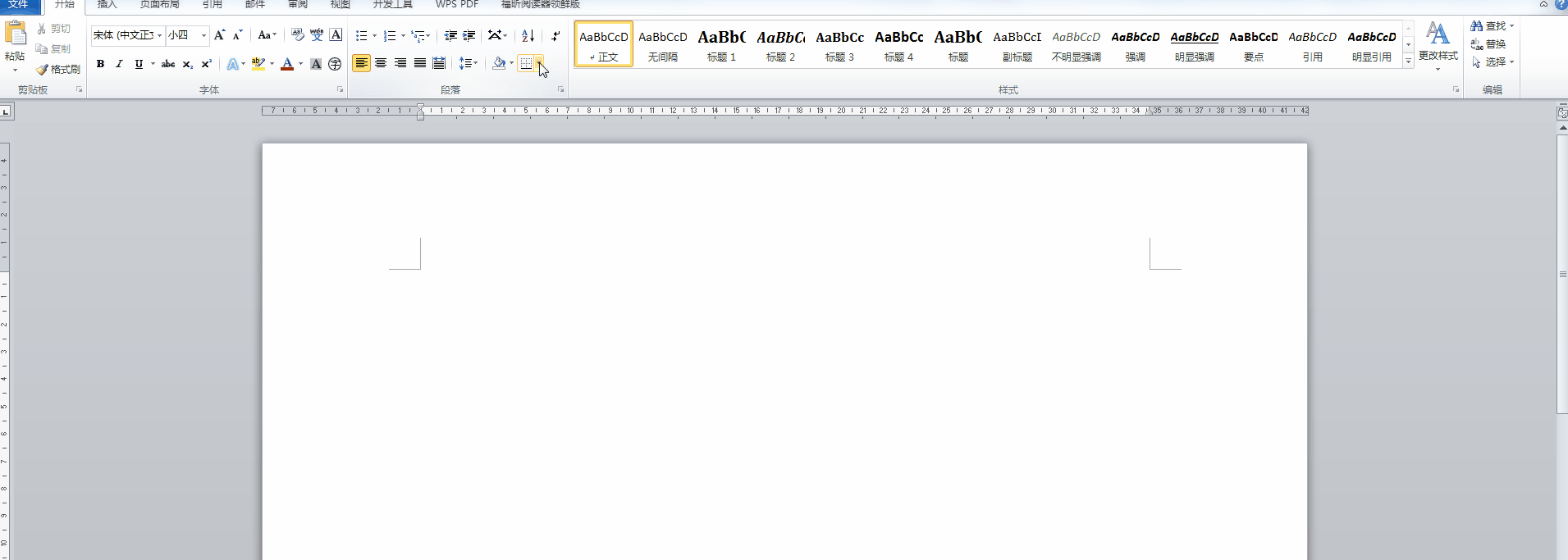Screen dimensions: 1568x560
Task: Open the Change Case (Aa) dropdown
Action: click(x=267, y=35)
